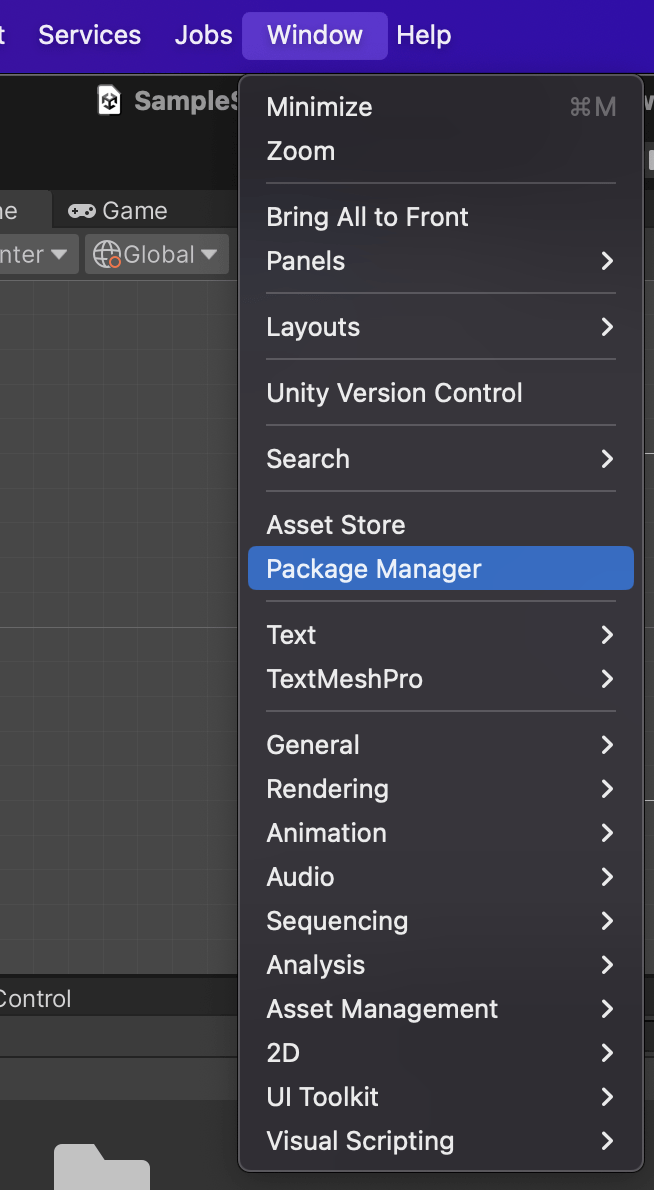Viewport: 654px width, 1190px height.
Task: Open the Asset Store window
Action: [441, 525]
